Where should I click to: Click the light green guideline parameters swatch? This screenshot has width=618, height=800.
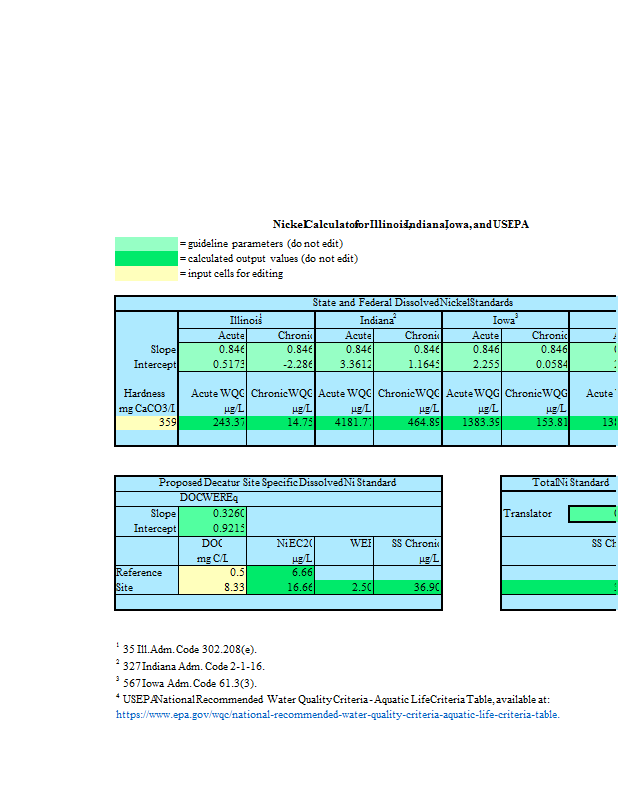pos(146,244)
